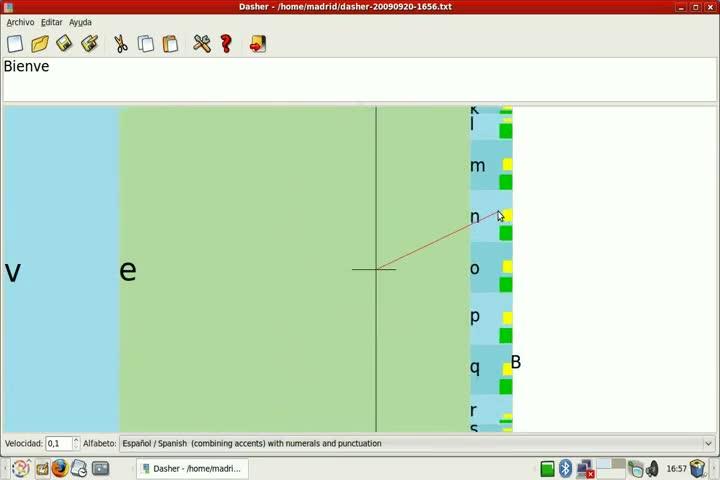
Task: Click the green monitor tray icon
Action: 547,469
